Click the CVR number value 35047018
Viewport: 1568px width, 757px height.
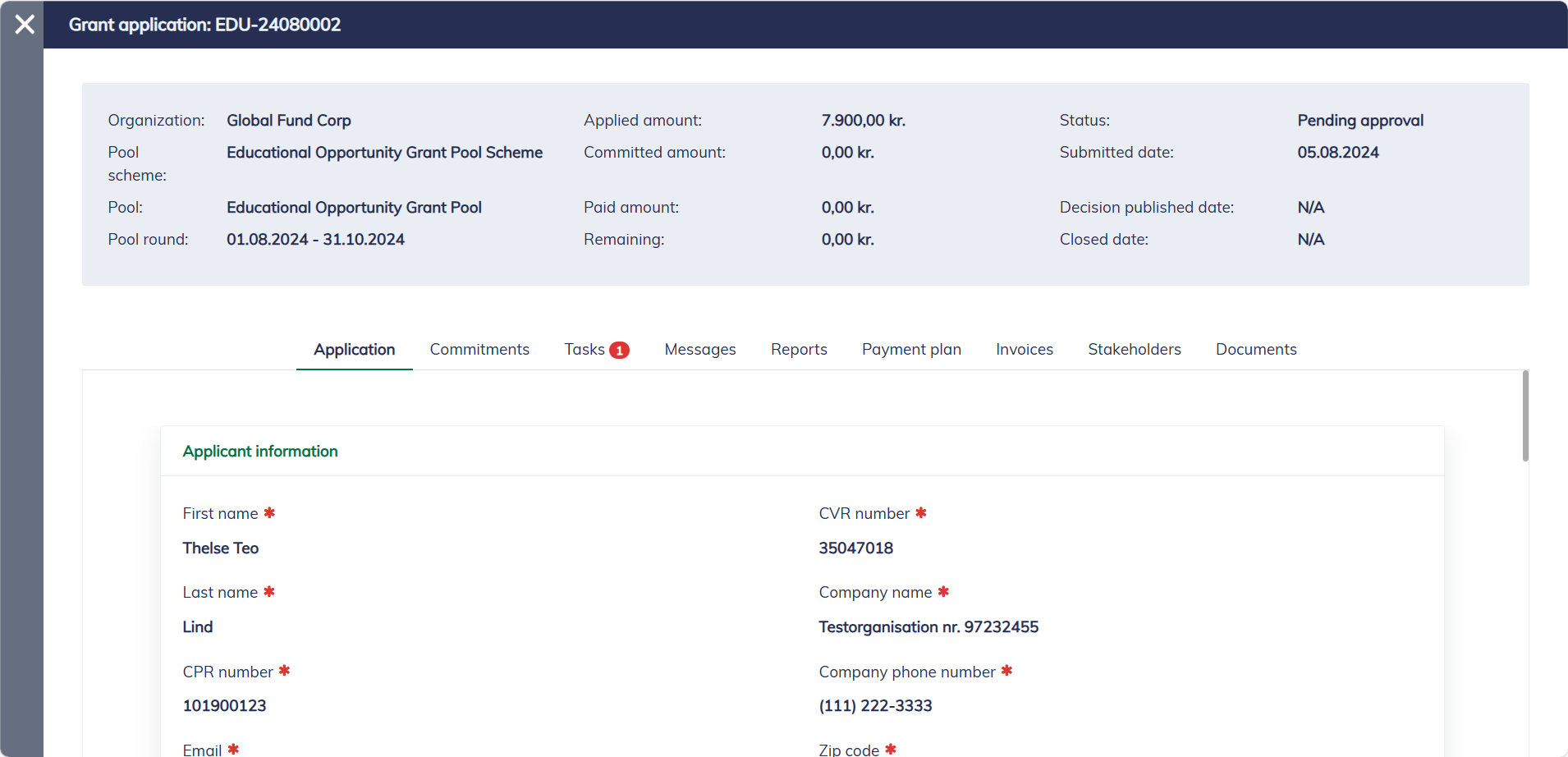[x=855, y=548]
